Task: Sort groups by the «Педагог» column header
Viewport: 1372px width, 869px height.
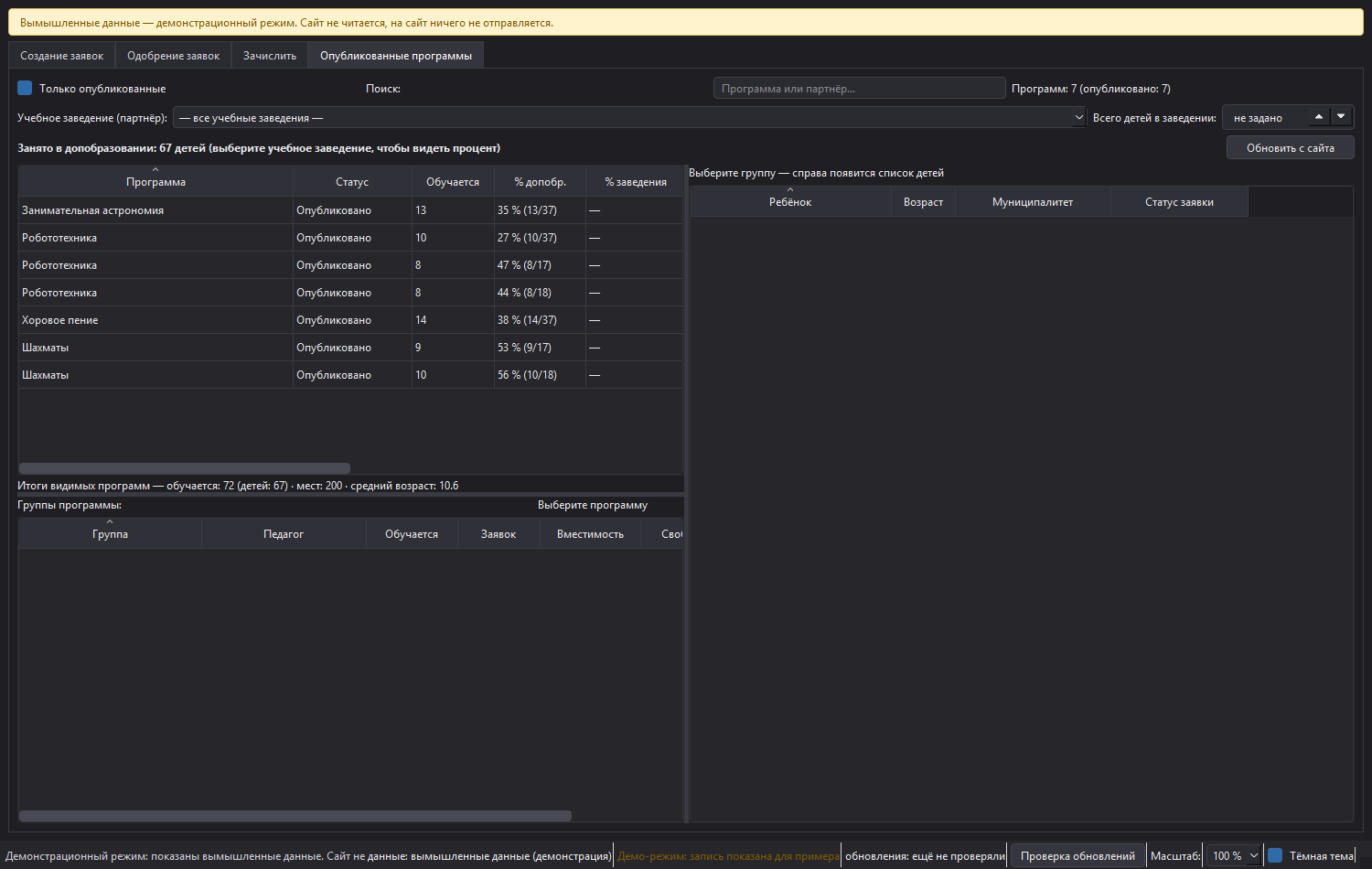Action: pos(284,534)
